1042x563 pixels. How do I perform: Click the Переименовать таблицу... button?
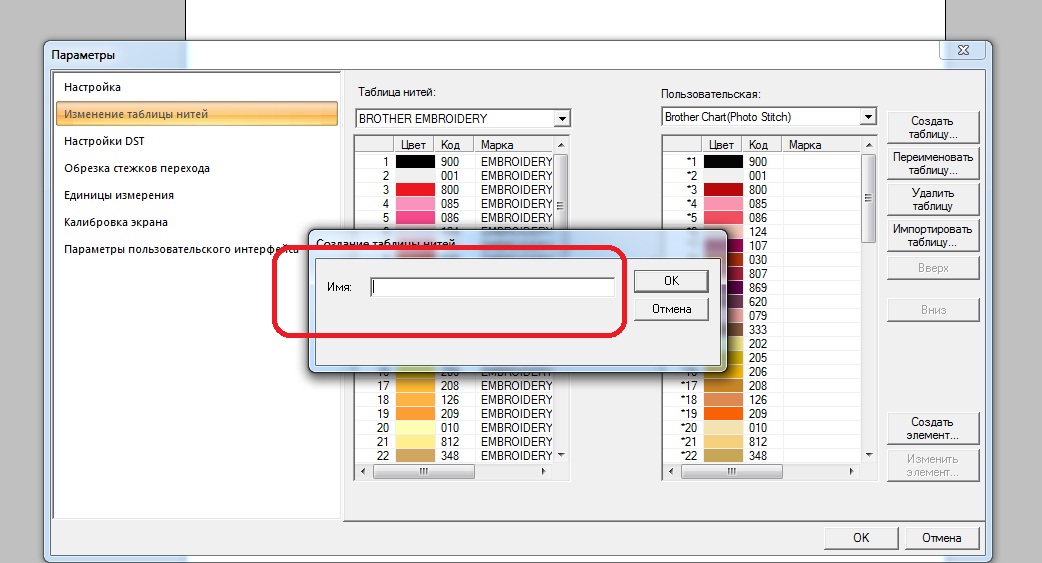932,164
